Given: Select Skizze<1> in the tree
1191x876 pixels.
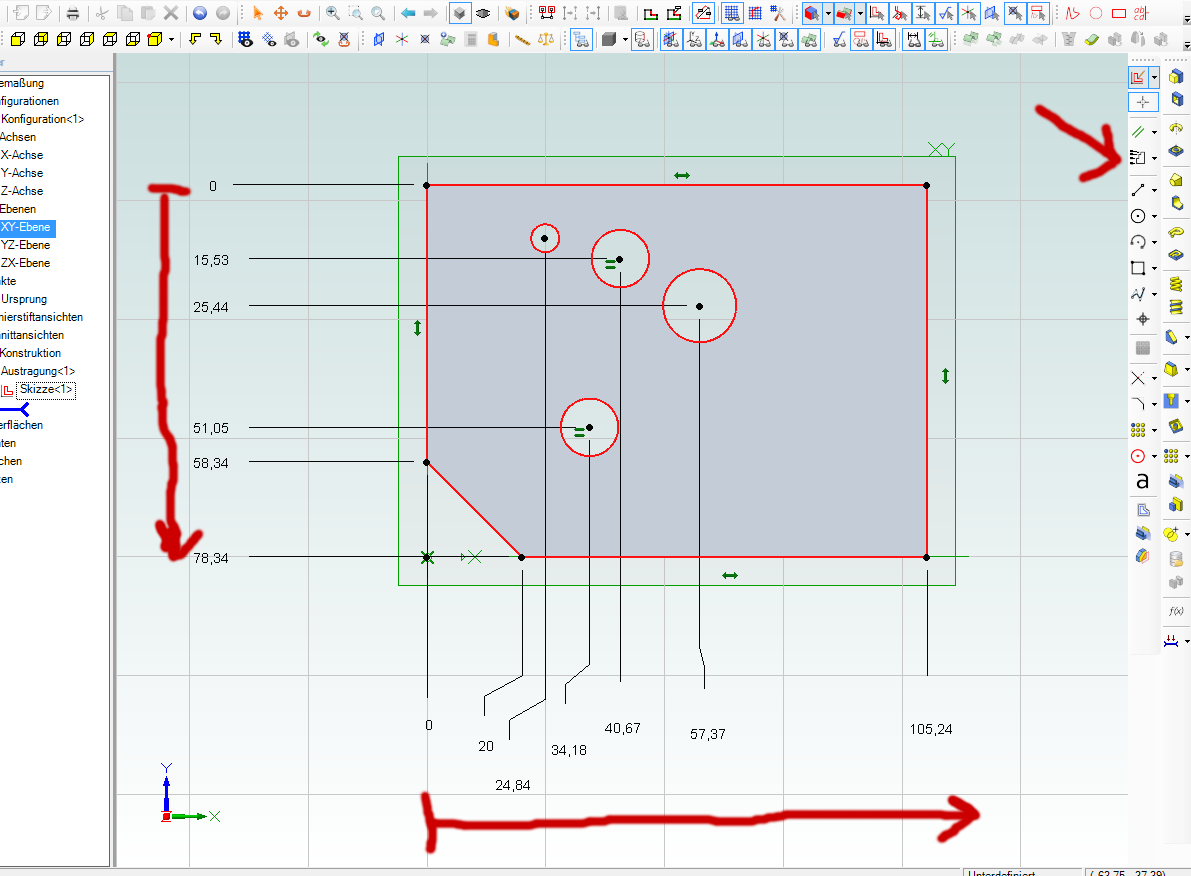Looking at the screenshot, I should pos(46,389).
